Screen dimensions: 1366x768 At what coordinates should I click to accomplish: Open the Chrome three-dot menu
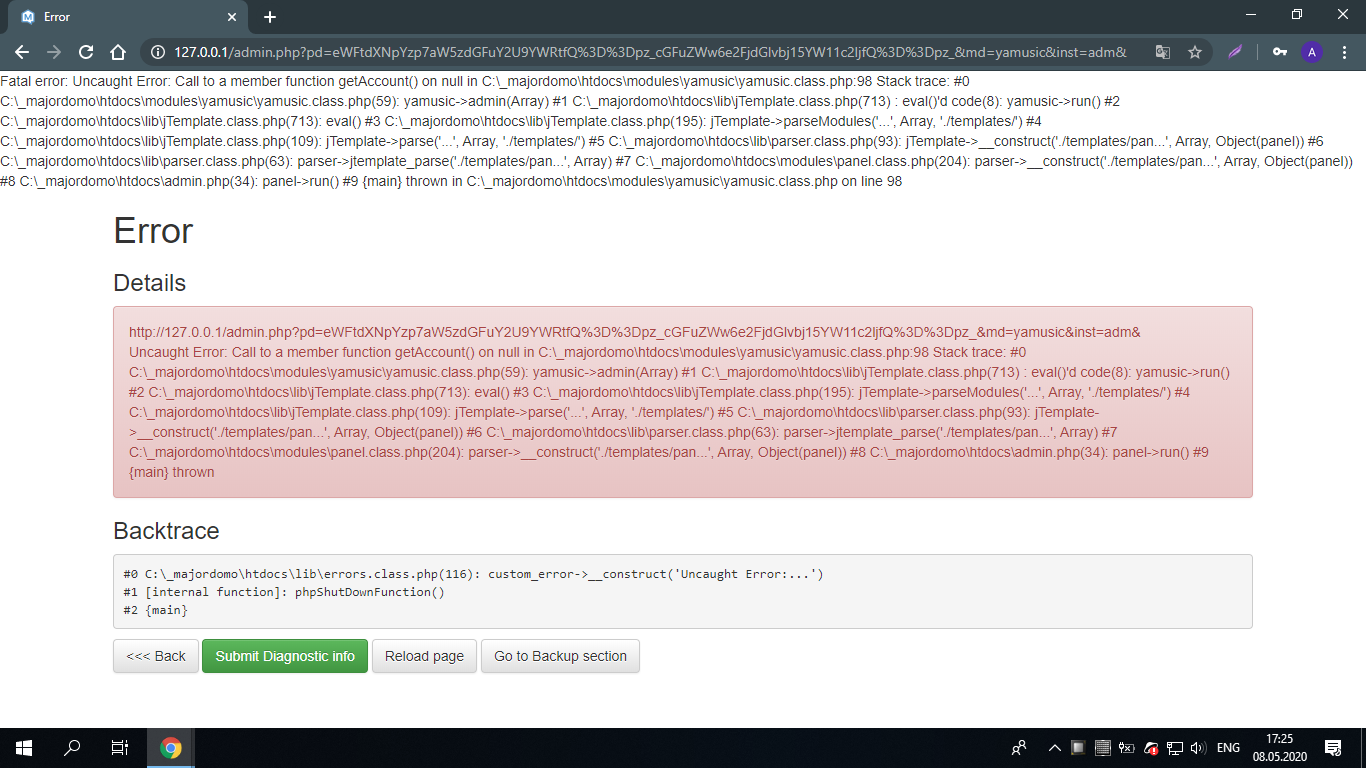[x=1344, y=52]
